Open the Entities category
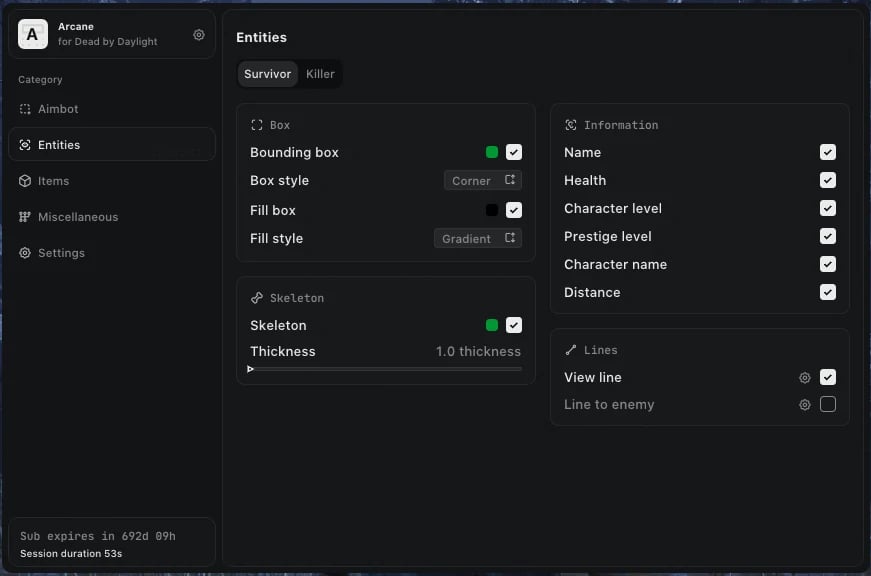871x576 pixels. [x=59, y=145]
